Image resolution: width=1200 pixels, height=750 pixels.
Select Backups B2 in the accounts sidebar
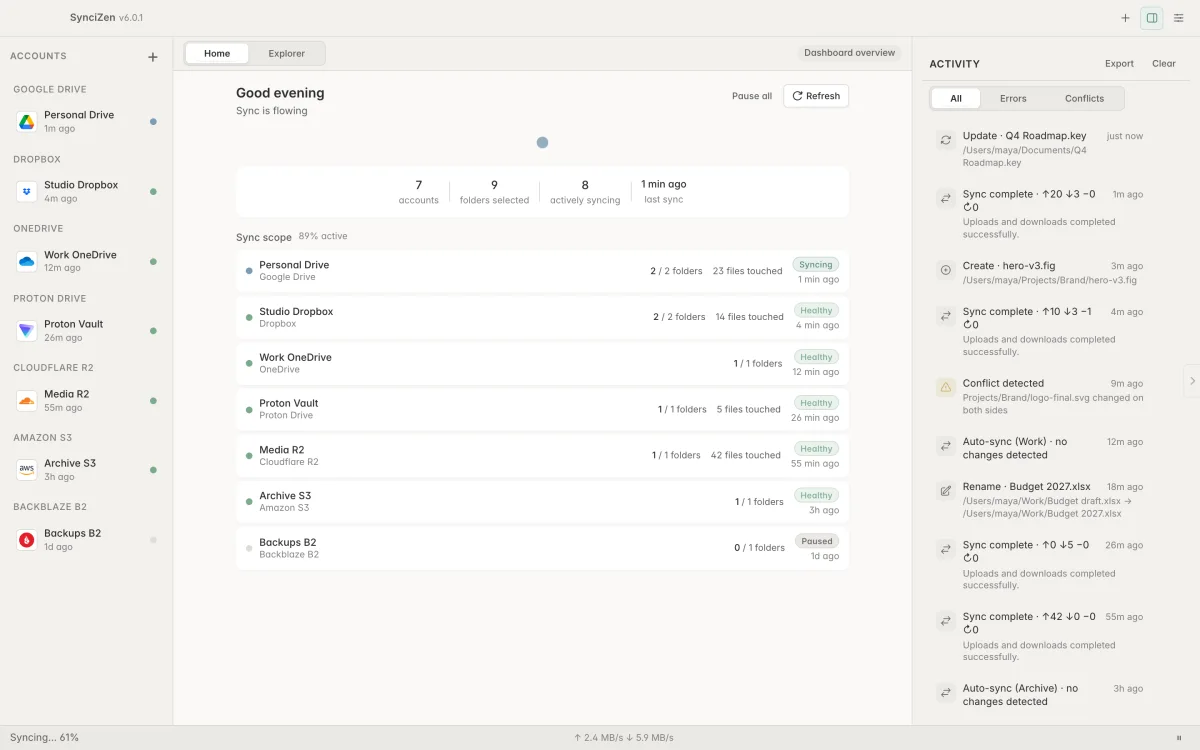click(x=86, y=540)
